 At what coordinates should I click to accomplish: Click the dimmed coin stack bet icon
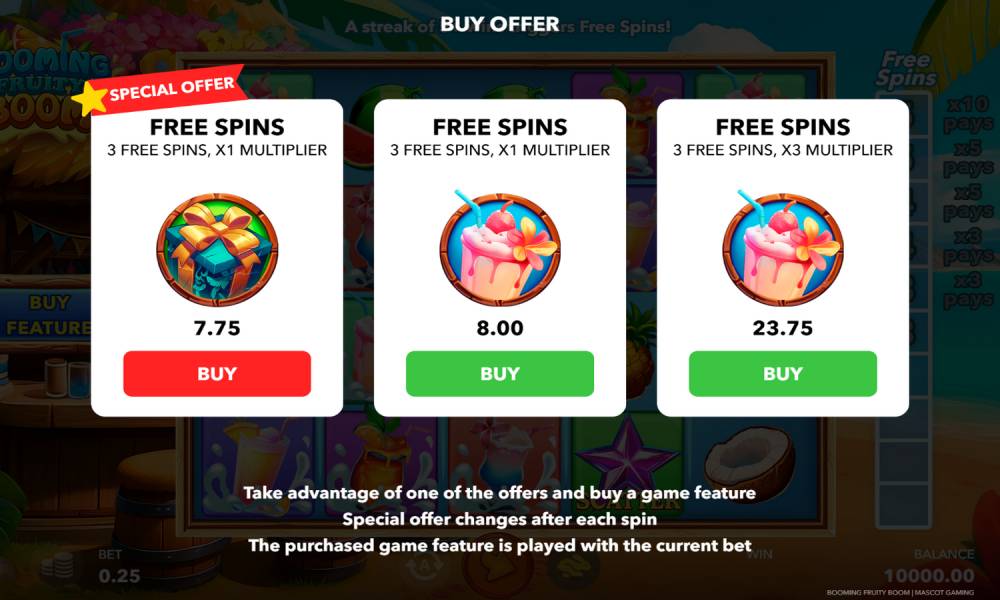pos(57,566)
